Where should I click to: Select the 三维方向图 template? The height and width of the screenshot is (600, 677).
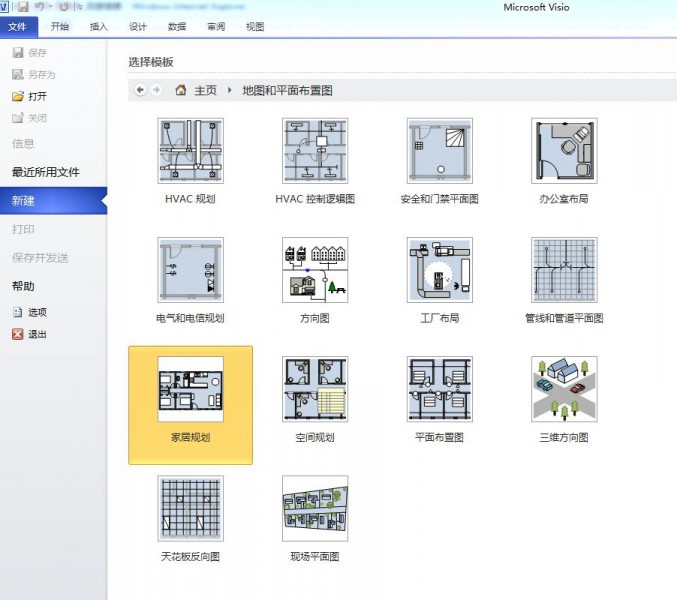(x=564, y=389)
